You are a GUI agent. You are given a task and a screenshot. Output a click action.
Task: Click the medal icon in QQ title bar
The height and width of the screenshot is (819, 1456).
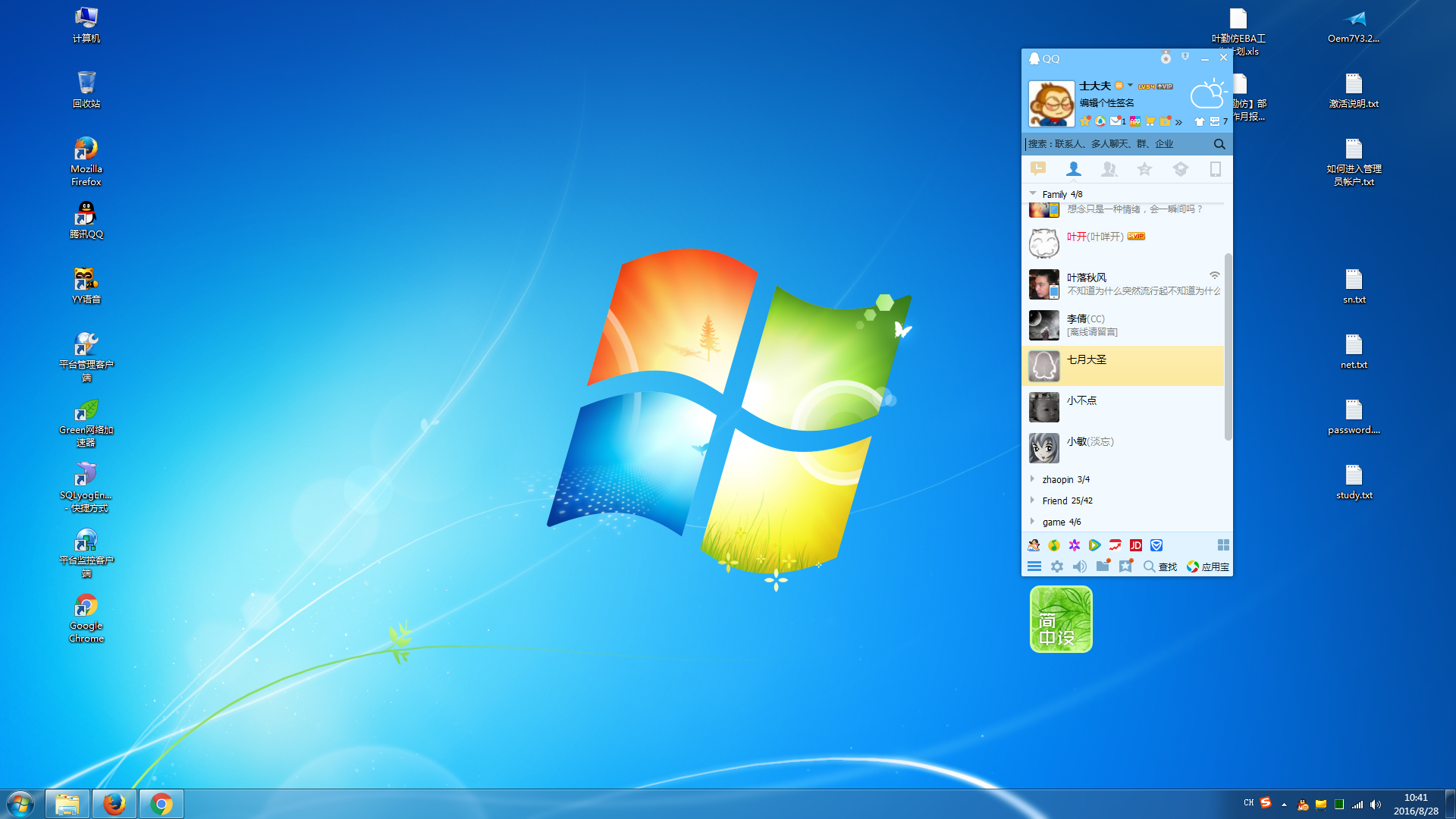1166,58
